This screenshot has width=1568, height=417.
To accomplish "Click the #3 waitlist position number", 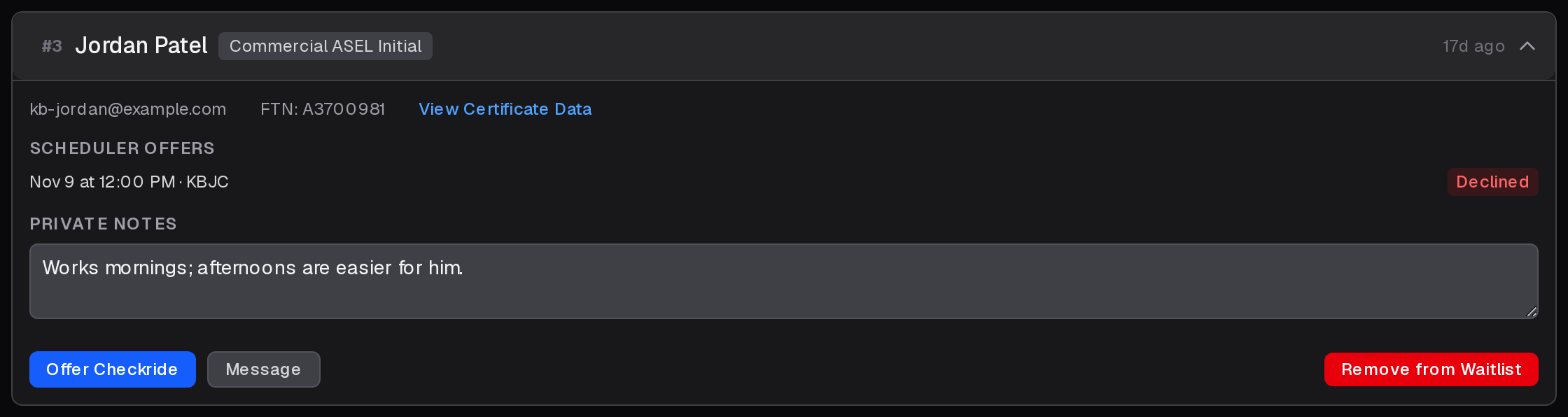I will (52, 46).
